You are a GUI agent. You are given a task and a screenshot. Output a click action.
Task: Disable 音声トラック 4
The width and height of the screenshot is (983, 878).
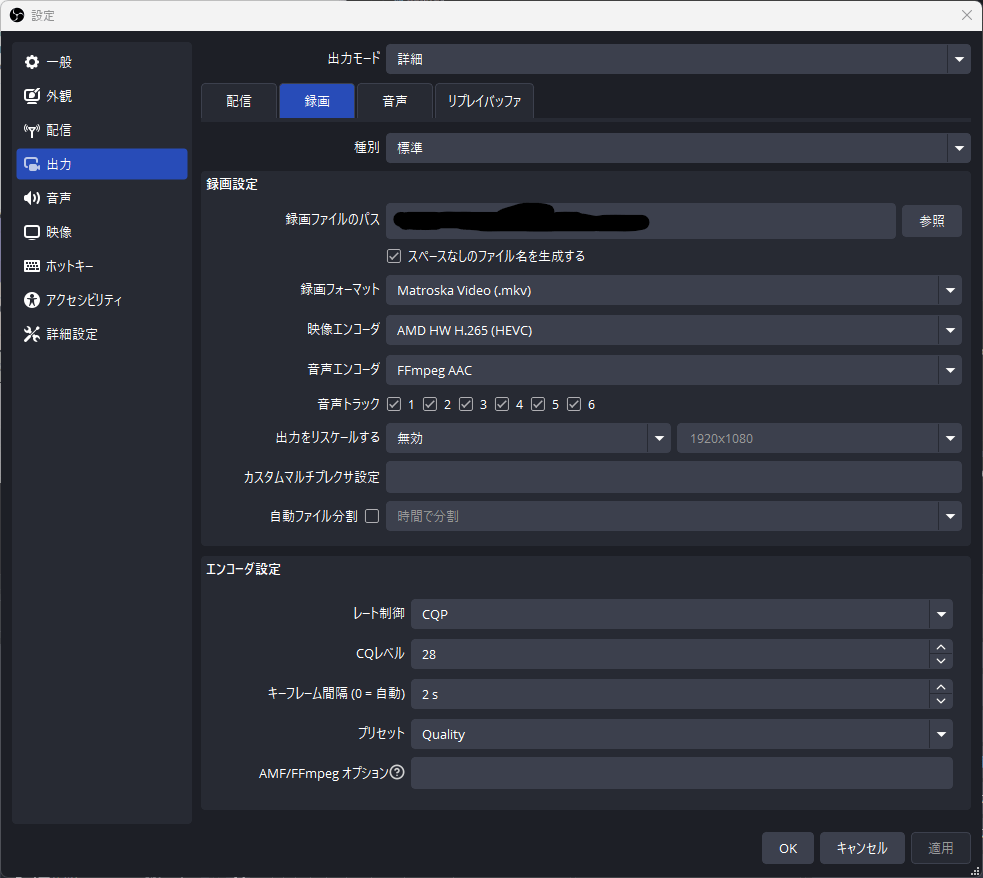(502, 404)
